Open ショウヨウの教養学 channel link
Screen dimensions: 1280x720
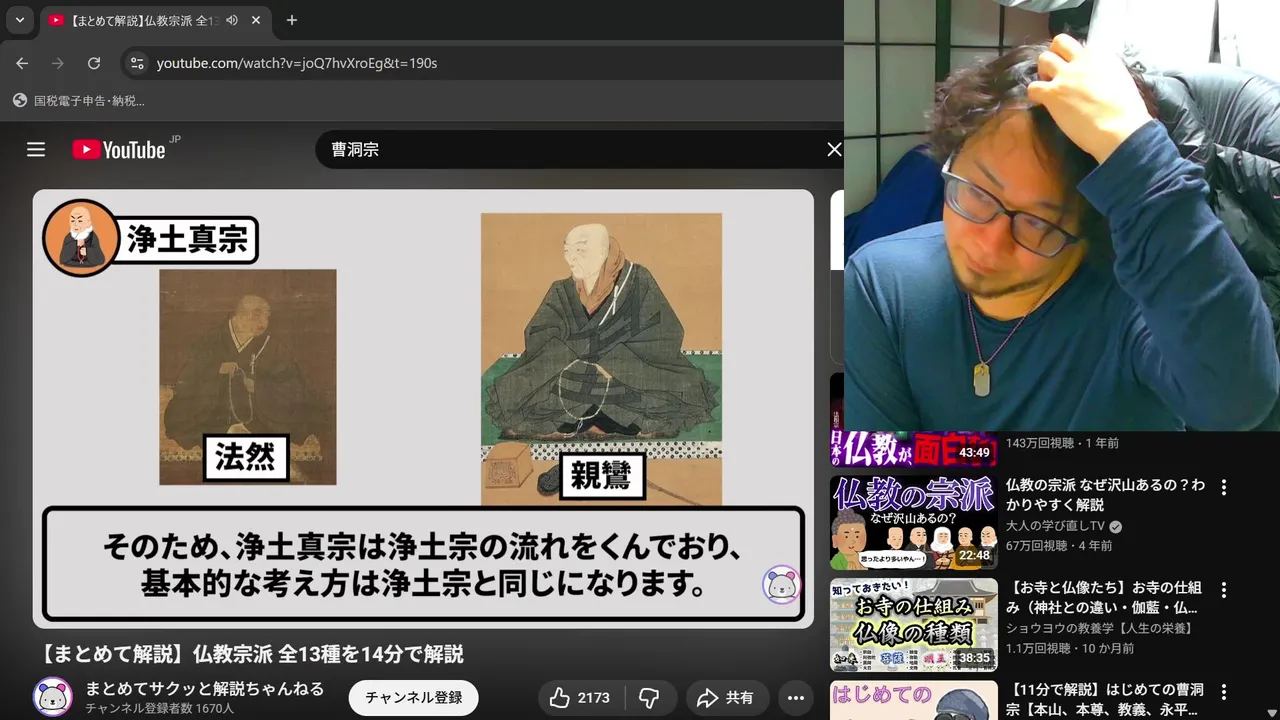(x=1099, y=628)
